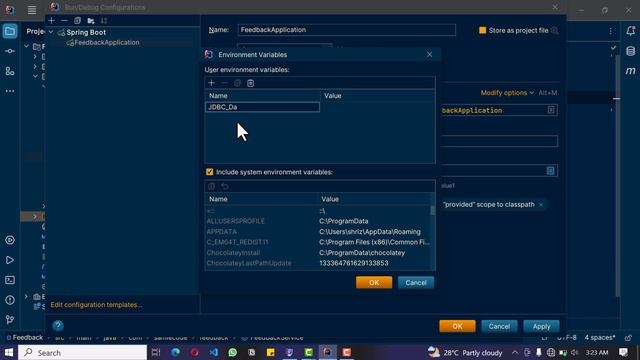Click Value column header of user variables
The width and height of the screenshot is (640, 360).
pyautogui.click(x=378, y=96)
